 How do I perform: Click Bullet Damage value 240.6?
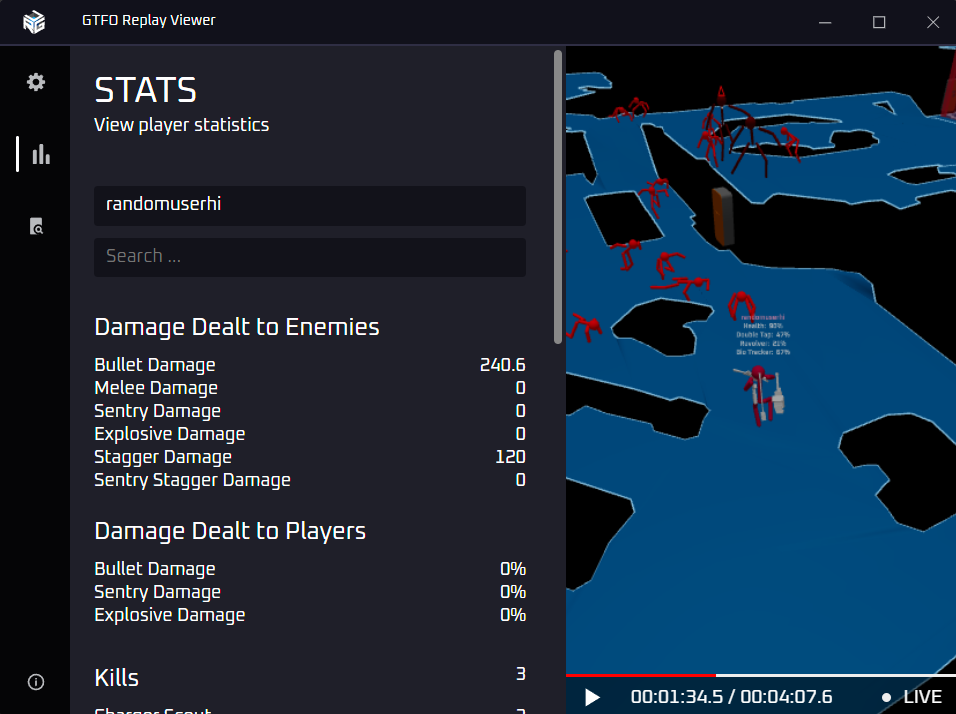click(502, 365)
